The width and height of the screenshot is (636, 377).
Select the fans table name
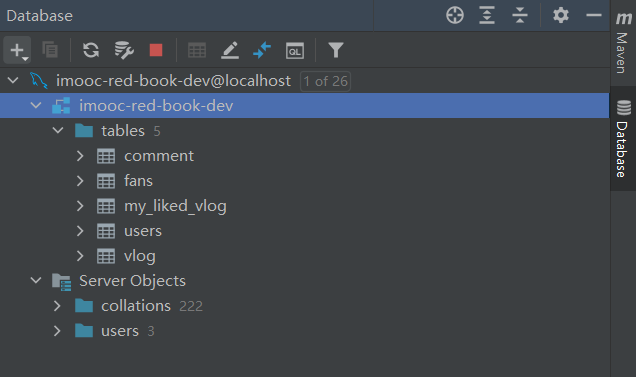coord(138,181)
